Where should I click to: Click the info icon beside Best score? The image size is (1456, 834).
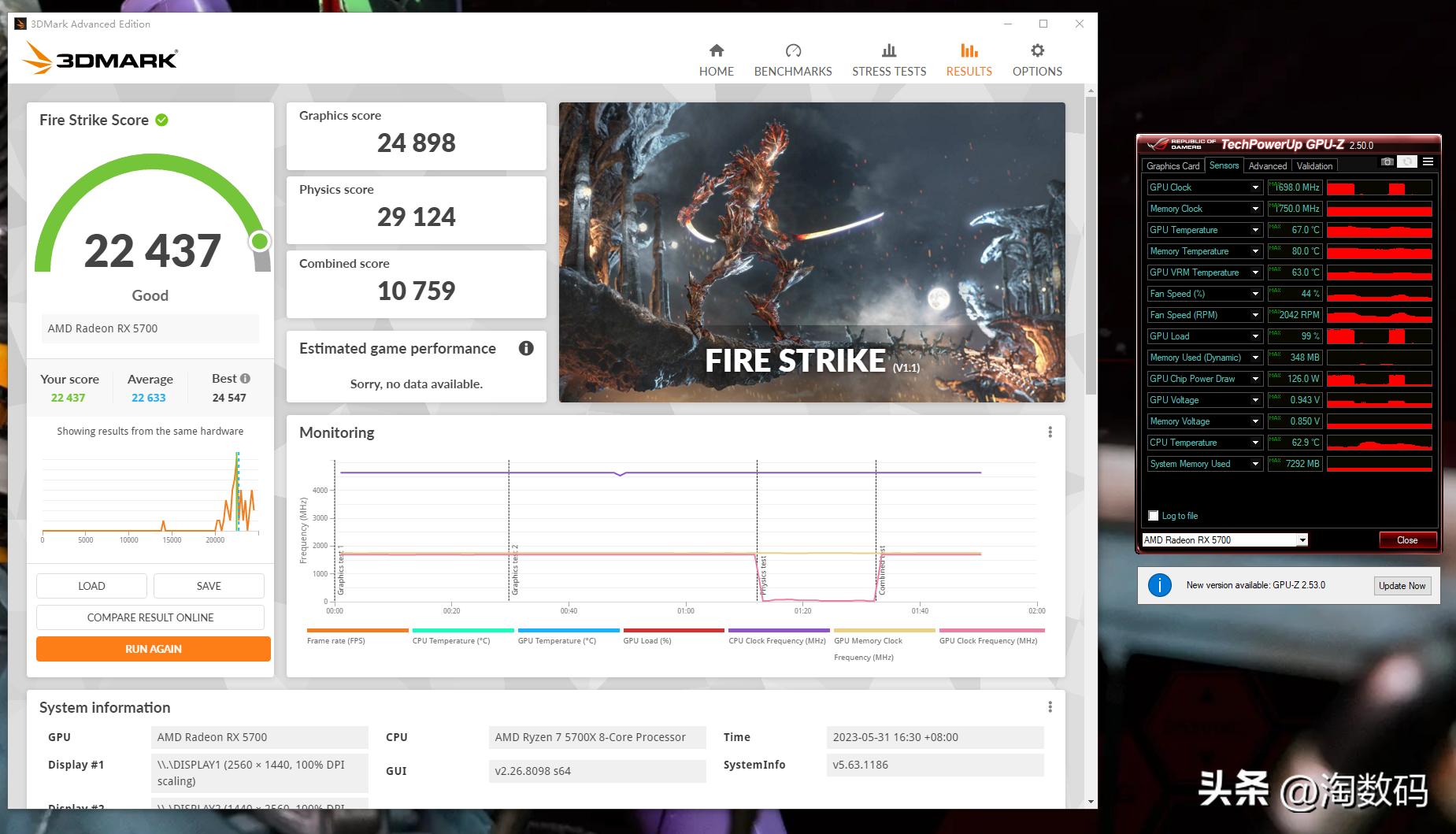tap(246, 378)
